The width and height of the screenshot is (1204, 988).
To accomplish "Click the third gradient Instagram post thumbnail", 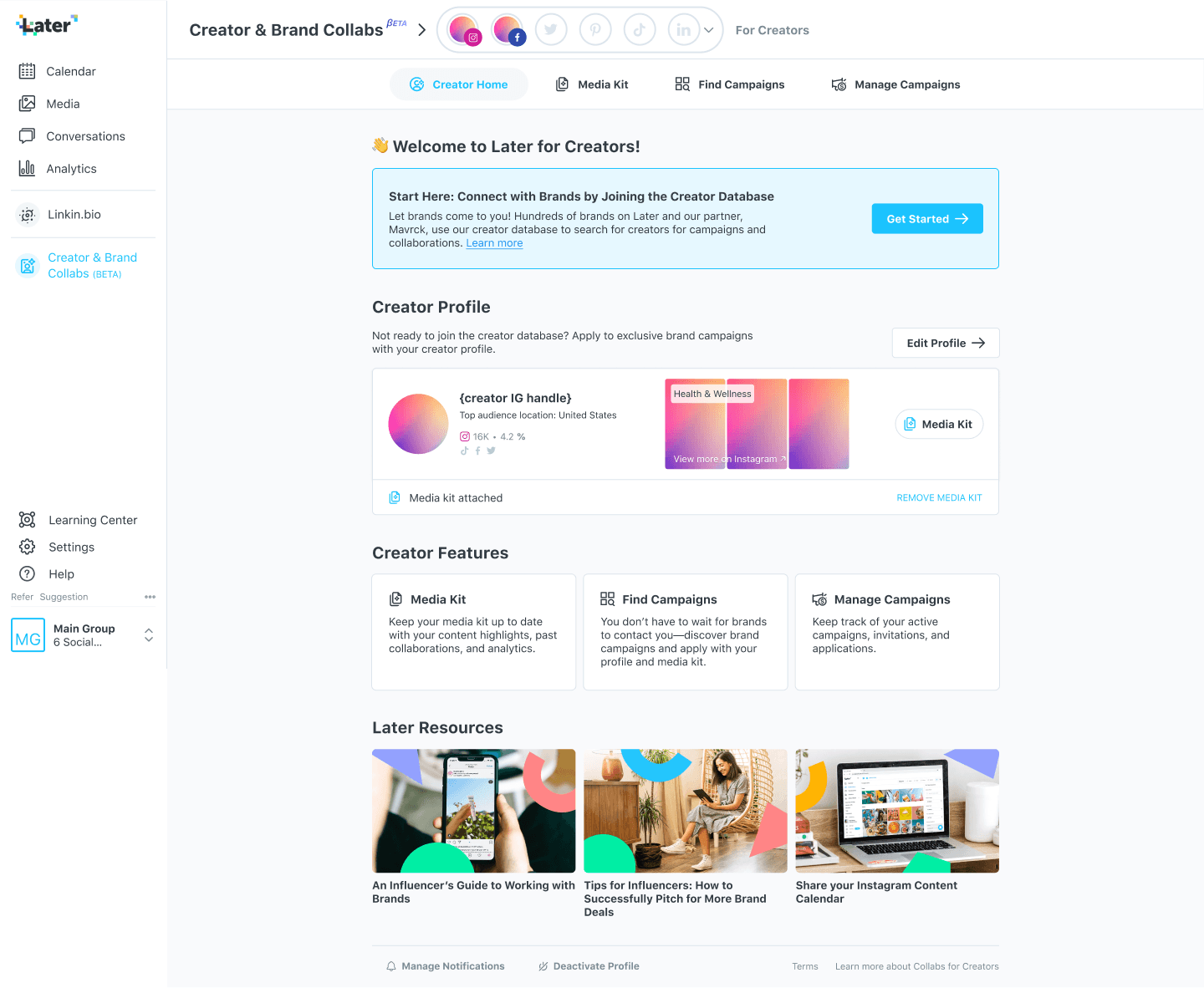I will click(x=819, y=424).
